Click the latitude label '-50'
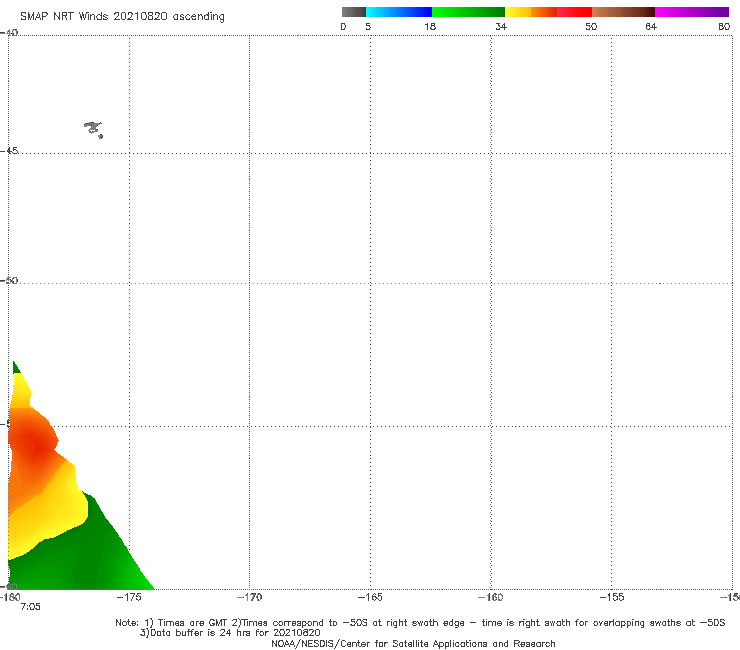The width and height of the screenshot is (740, 650). pos(9,281)
